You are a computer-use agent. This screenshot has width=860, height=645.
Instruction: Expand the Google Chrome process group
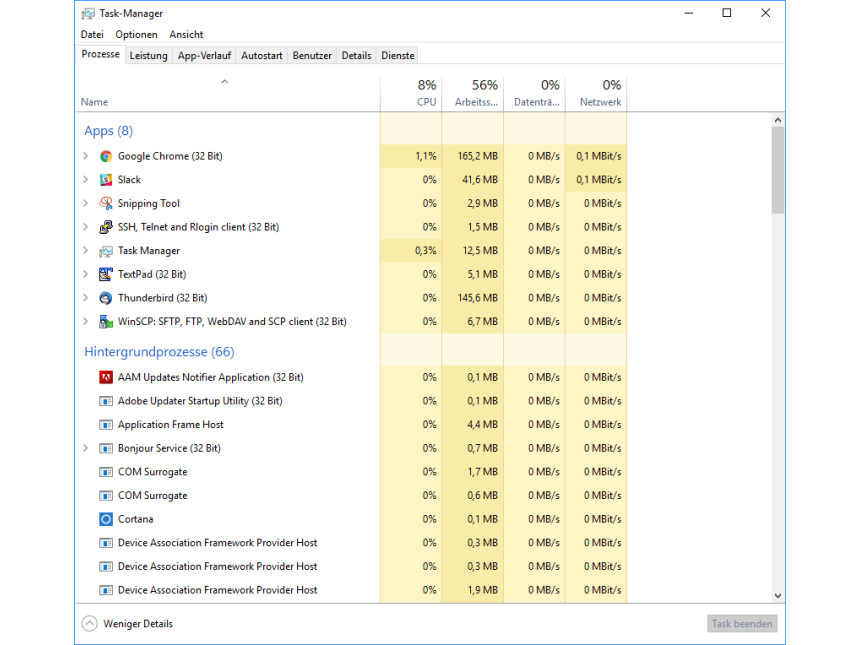click(x=86, y=156)
